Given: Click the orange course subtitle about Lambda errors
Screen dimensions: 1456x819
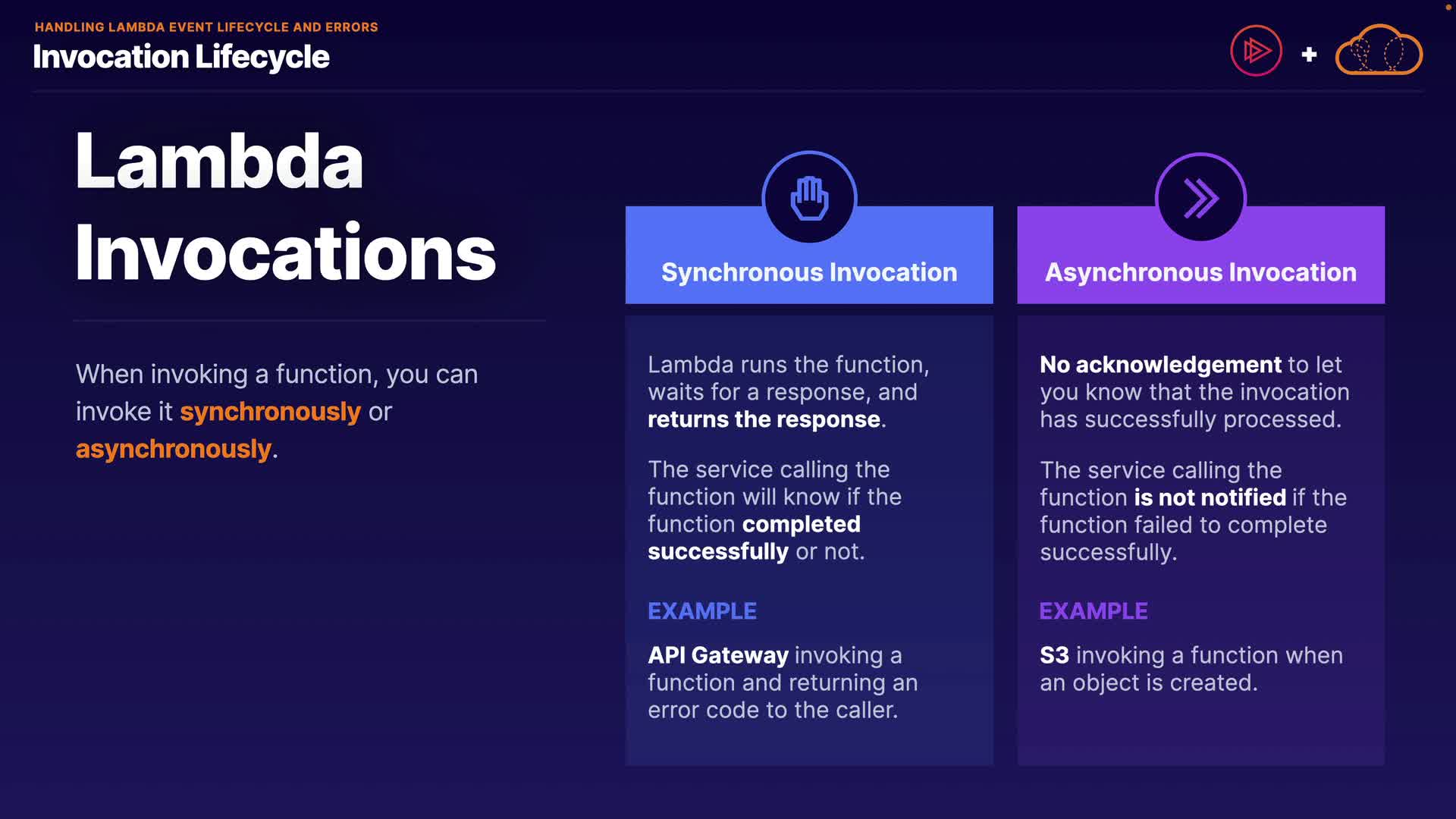Looking at the screenshot, I should click(x=206, y=27).
